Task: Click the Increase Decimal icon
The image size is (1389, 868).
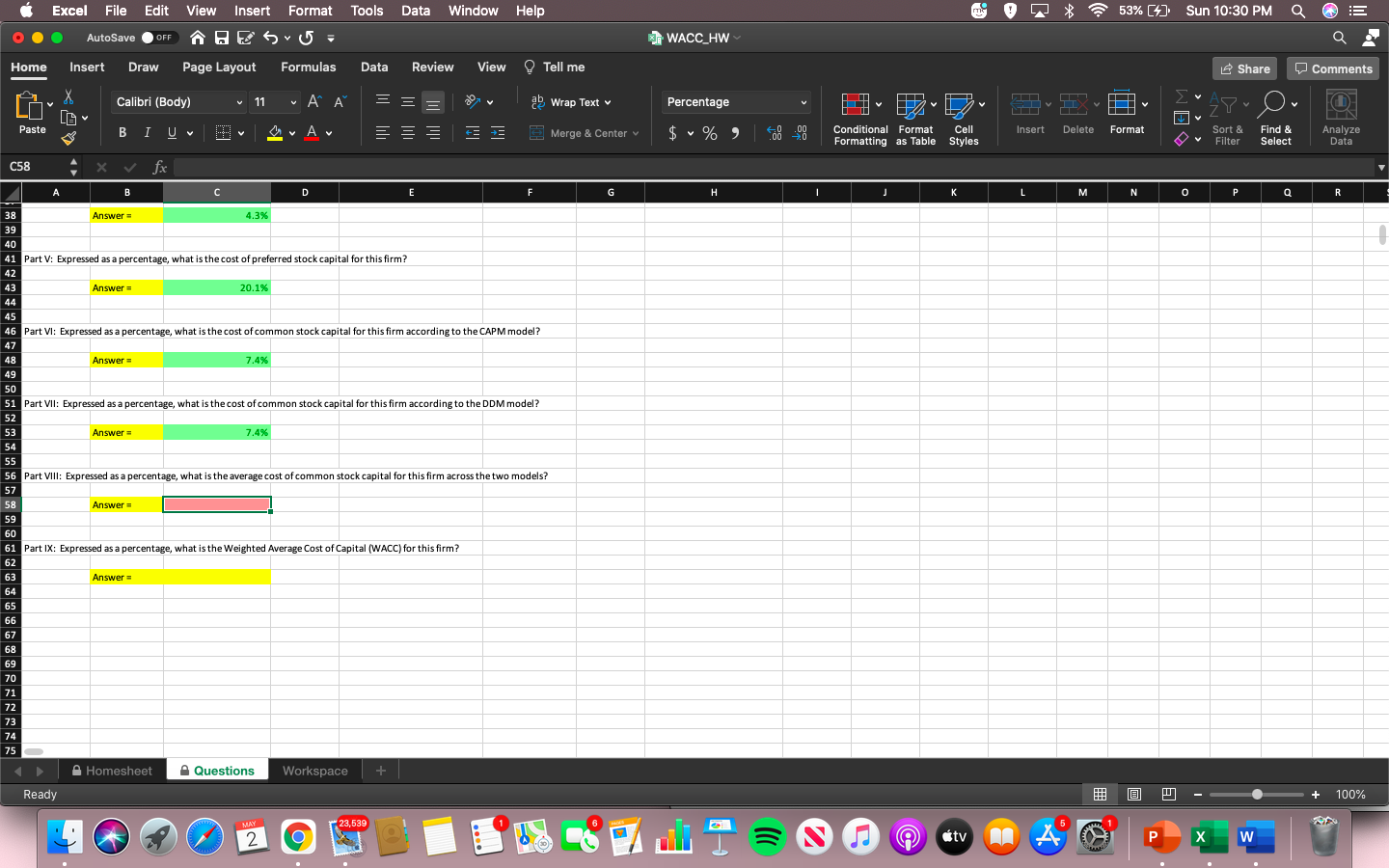Action: coord(775,133)
